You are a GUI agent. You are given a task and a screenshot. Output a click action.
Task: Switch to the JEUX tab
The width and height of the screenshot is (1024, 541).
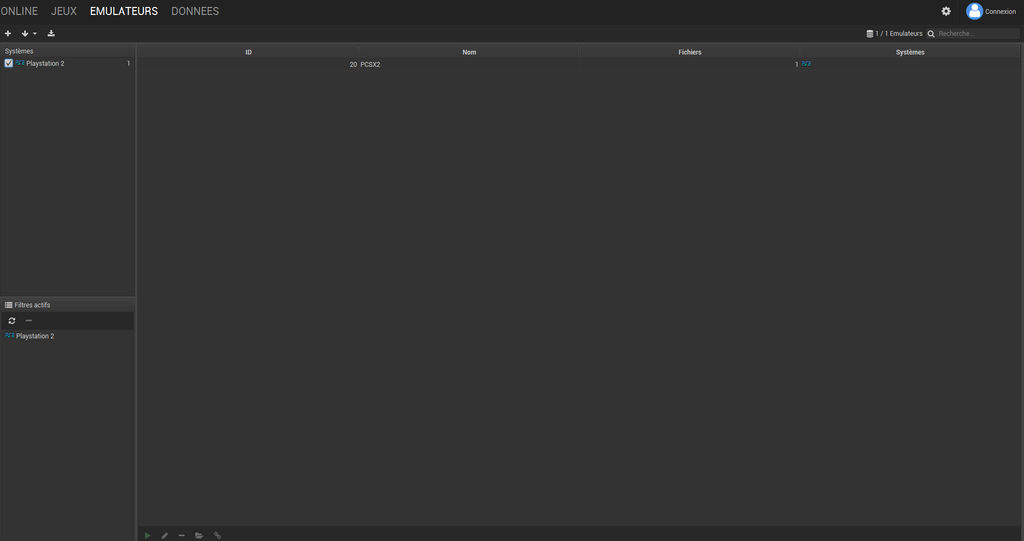64,11
